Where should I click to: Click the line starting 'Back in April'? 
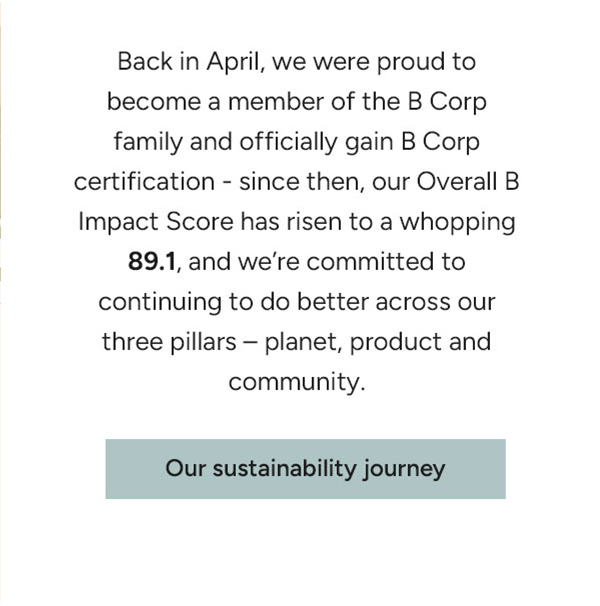click(297, 62)
